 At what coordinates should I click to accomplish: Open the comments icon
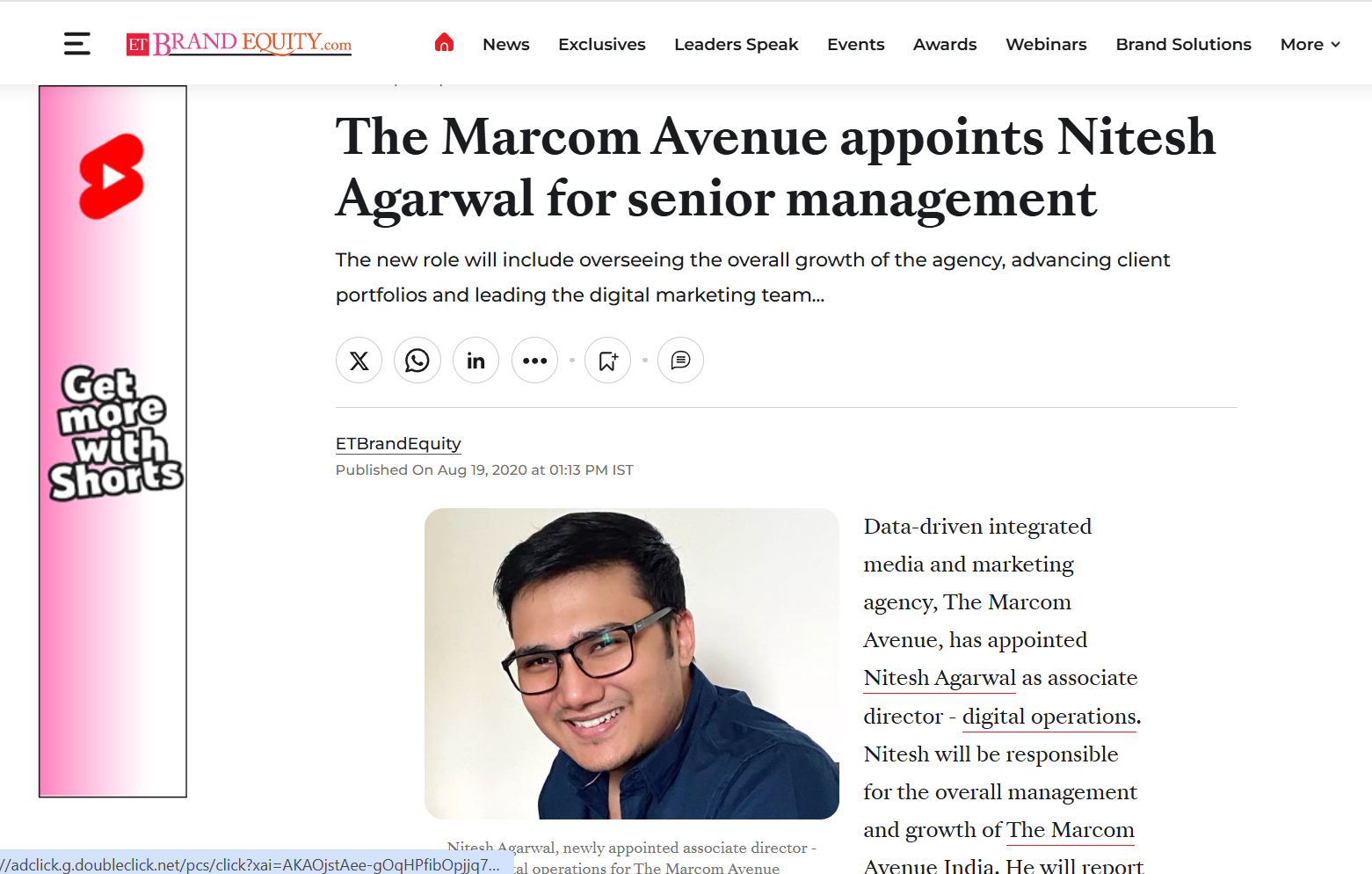[681, 361]
